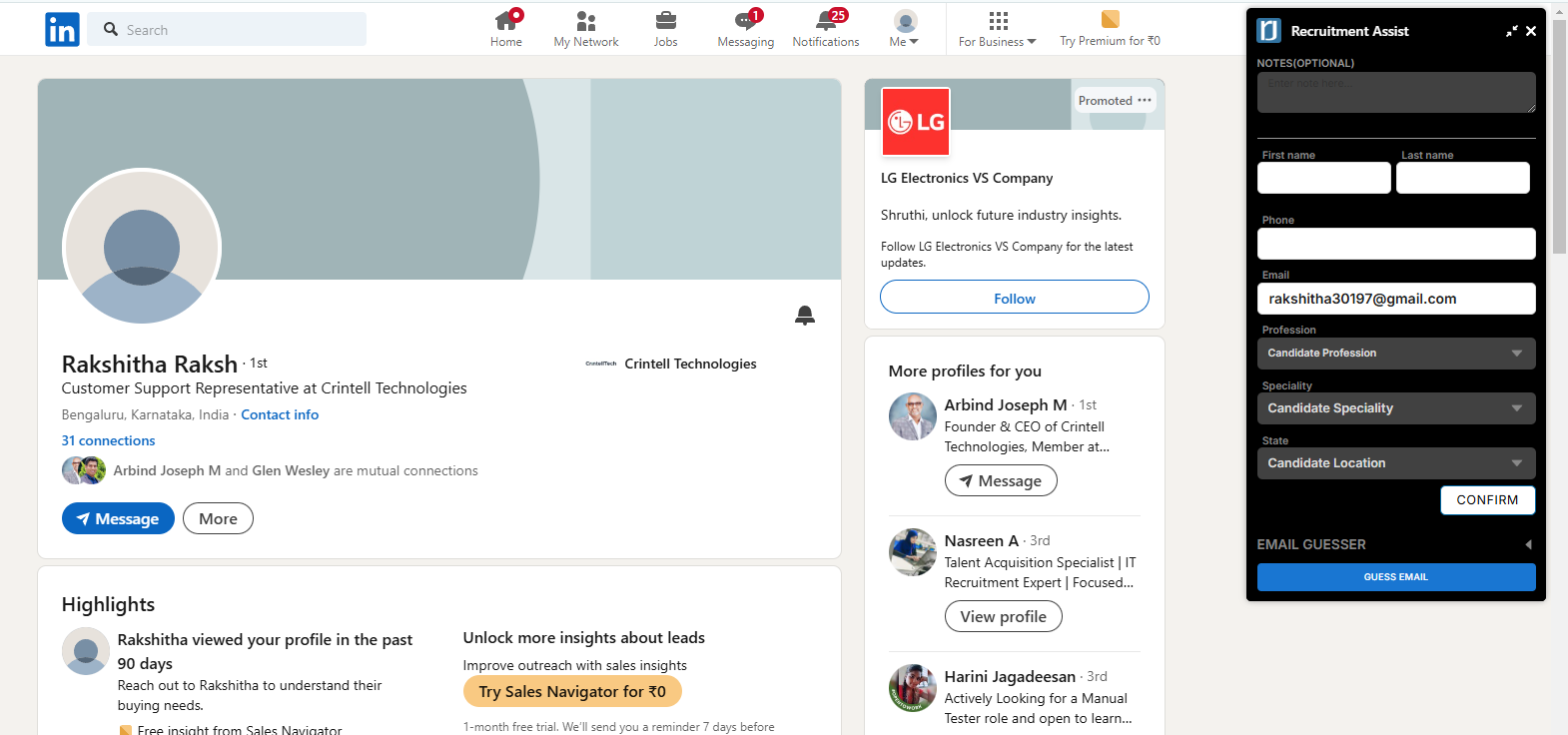This screenshot has height=735, width=1568.
Task: Click Rakshitha's profile picture
Action: point(142,247)
